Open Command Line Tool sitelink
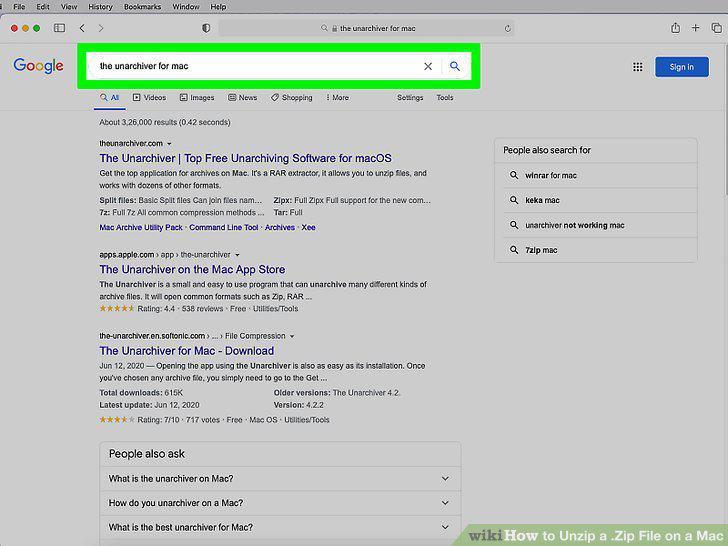Screen dimensions: 728x546 click(223, 228)
